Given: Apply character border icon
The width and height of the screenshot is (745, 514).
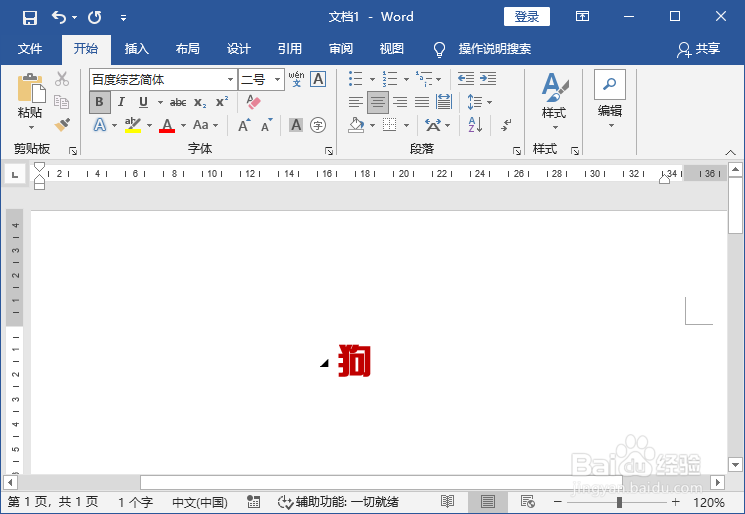Looking at the screenshot, I should click(x=318, y=79).
